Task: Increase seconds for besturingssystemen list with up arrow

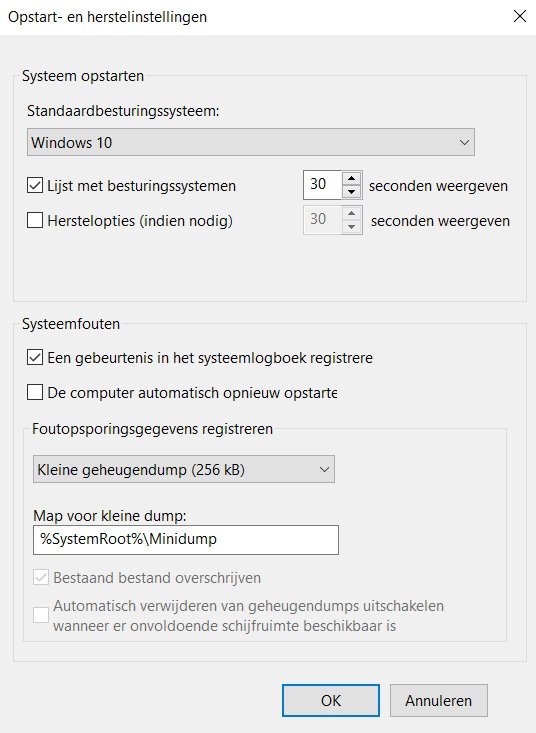Action: (x=351, y=178)
